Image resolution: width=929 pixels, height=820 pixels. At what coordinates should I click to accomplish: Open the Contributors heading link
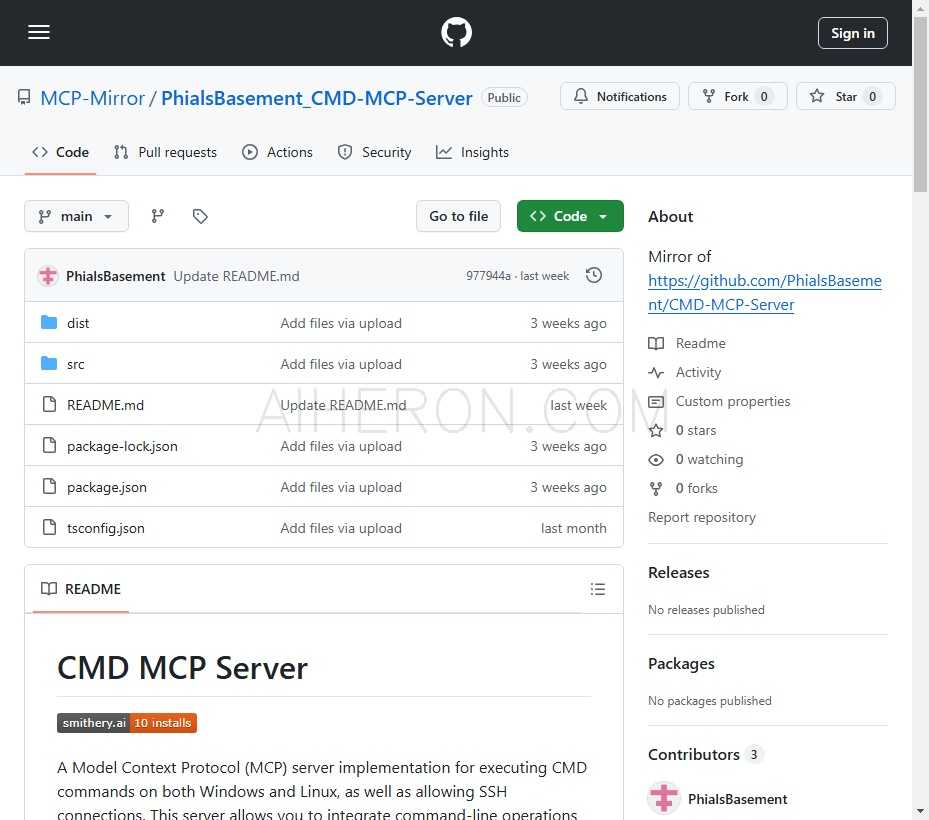(704, 754)
